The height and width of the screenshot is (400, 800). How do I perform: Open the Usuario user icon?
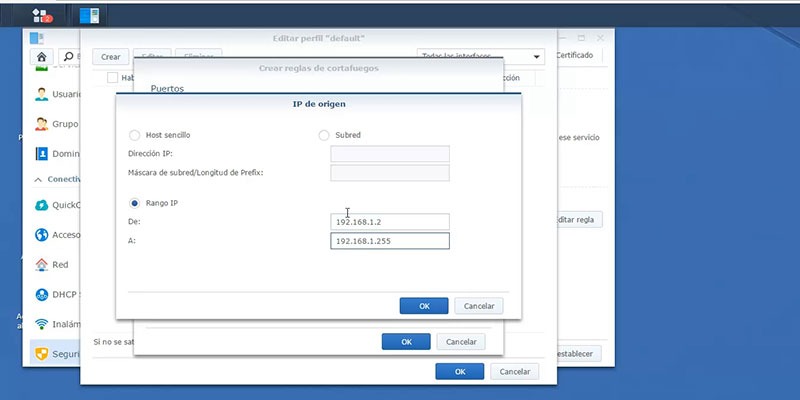click(x=41, y=94)
